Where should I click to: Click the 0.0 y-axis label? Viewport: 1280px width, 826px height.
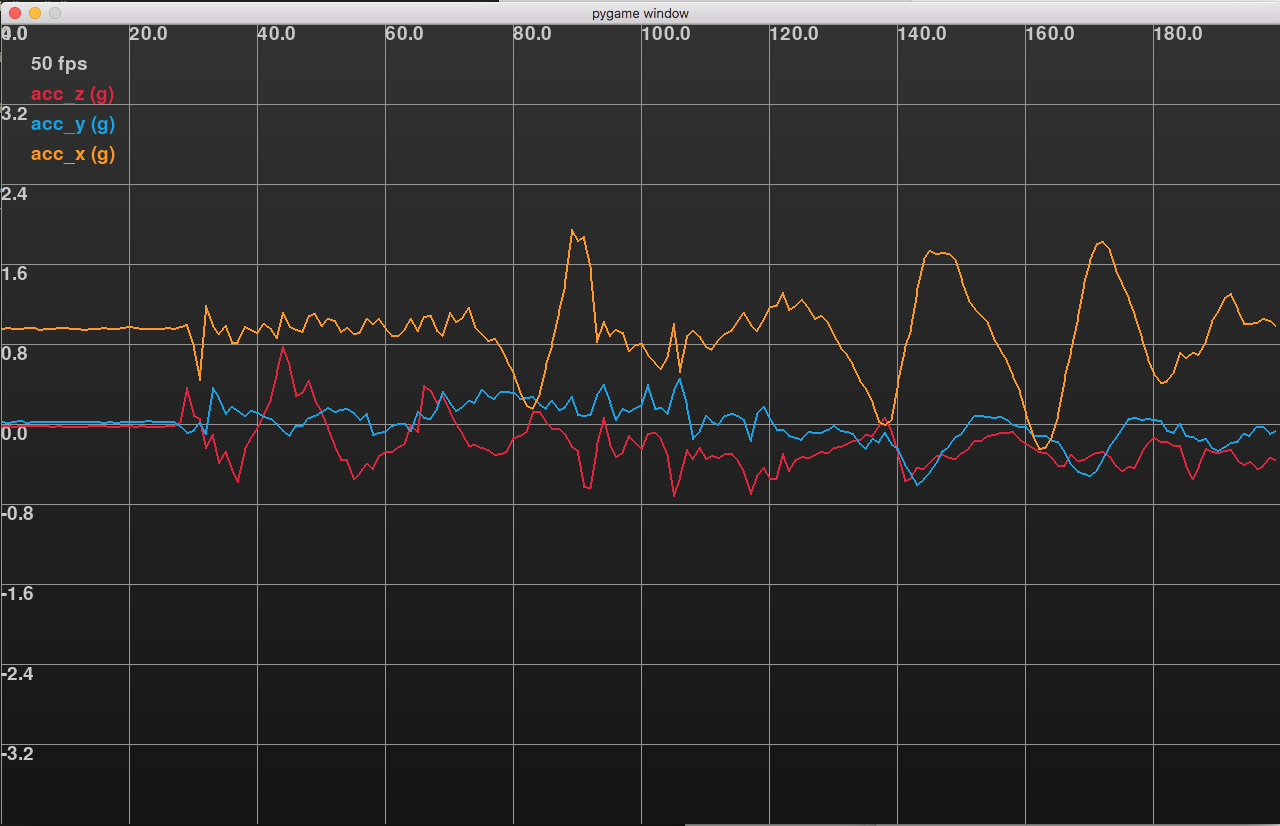point(15,434)
